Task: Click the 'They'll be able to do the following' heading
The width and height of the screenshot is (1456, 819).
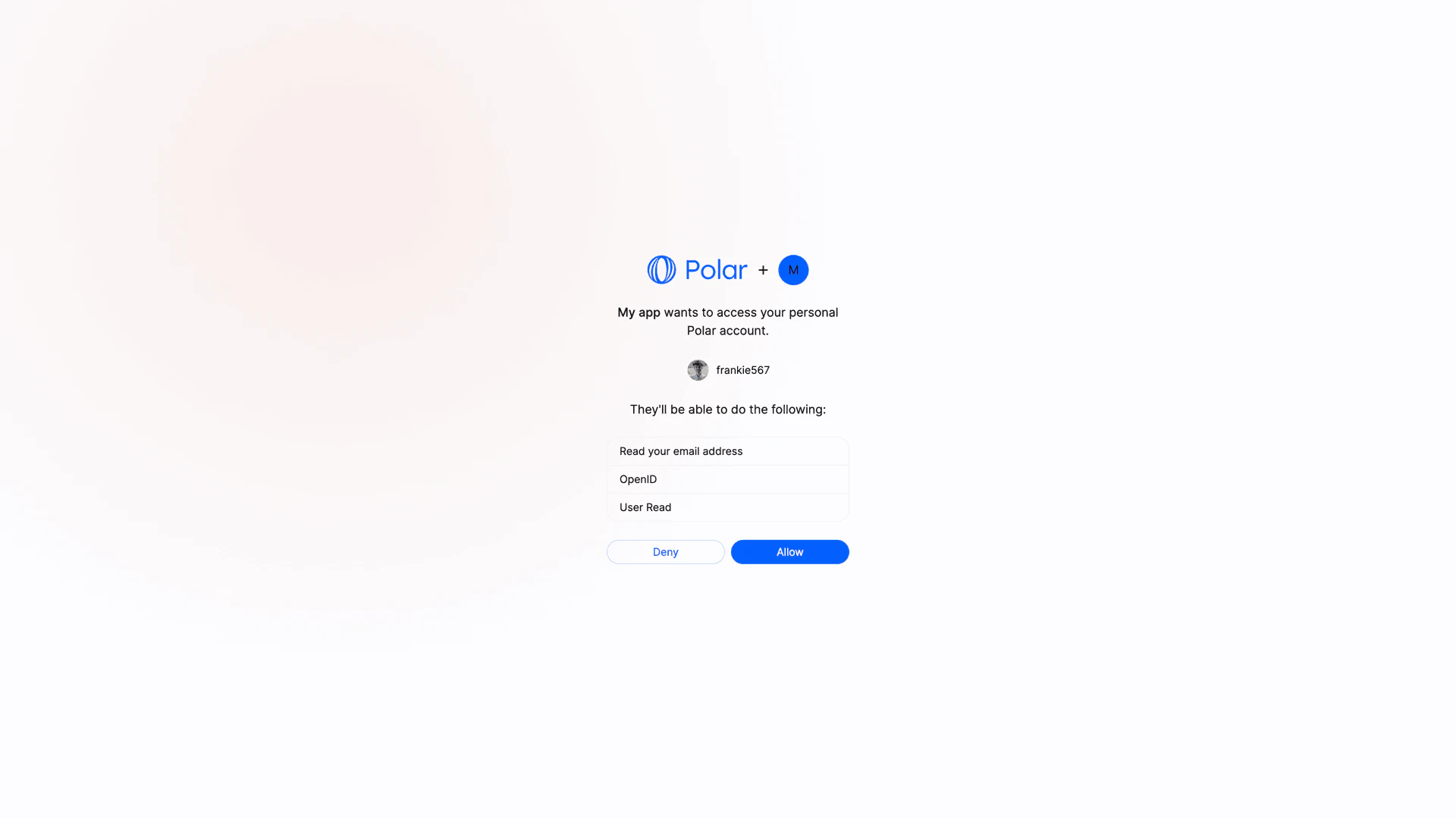Action: coord(728,409)
